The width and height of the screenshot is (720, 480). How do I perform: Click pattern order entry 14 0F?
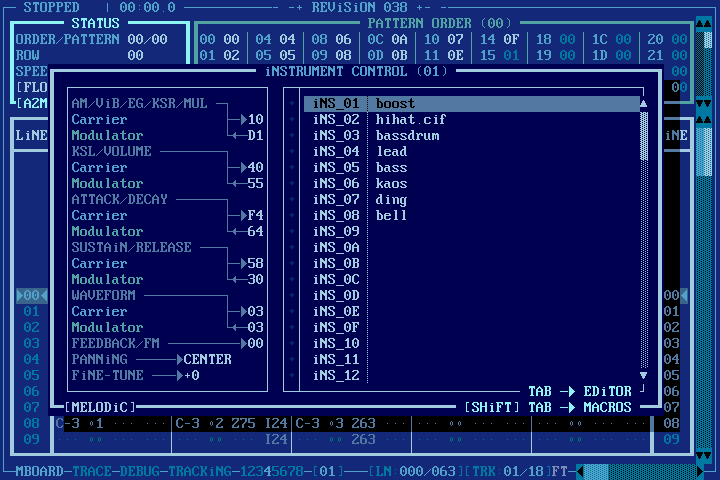coord(500,40)
